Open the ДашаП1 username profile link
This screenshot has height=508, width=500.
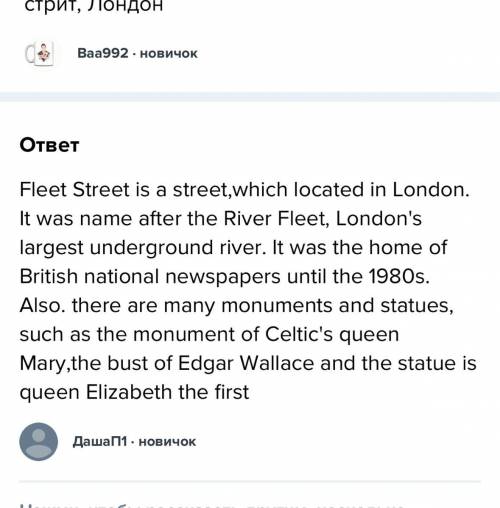tap(100, 441)
